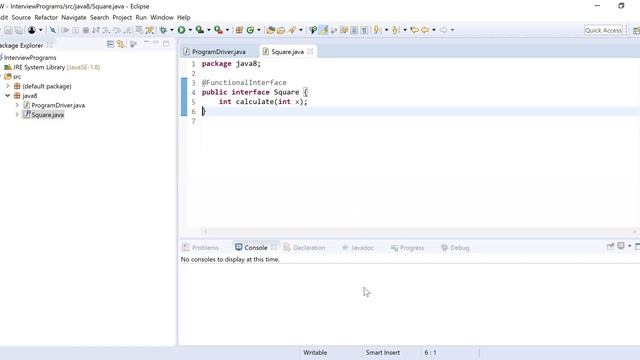Image resolution: width=640 pixels, height=360 pixels.
Task: Switch to the Progress tab
Action: [x=407, y=247]
